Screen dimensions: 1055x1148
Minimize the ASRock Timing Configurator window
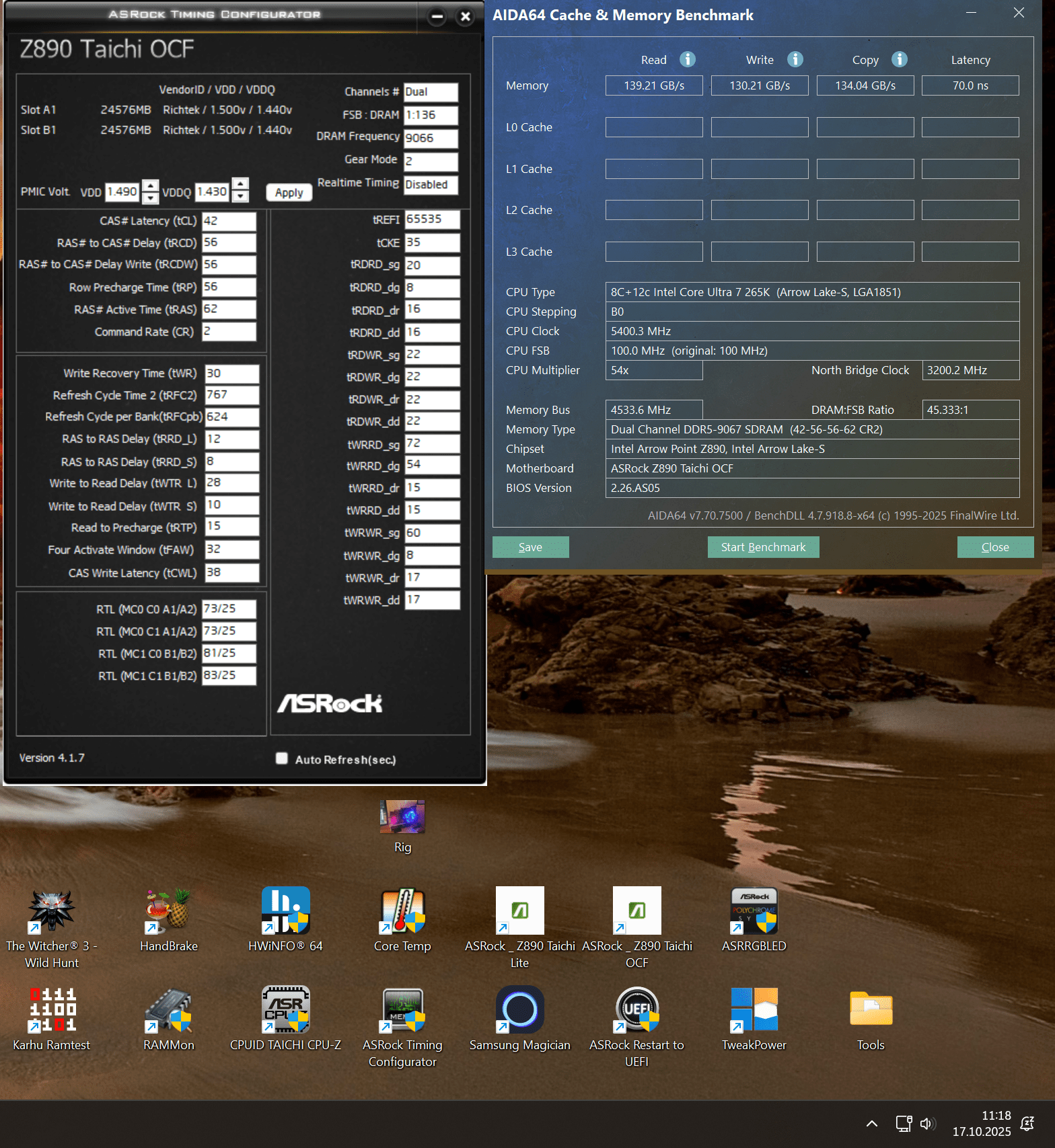[437, 17]
